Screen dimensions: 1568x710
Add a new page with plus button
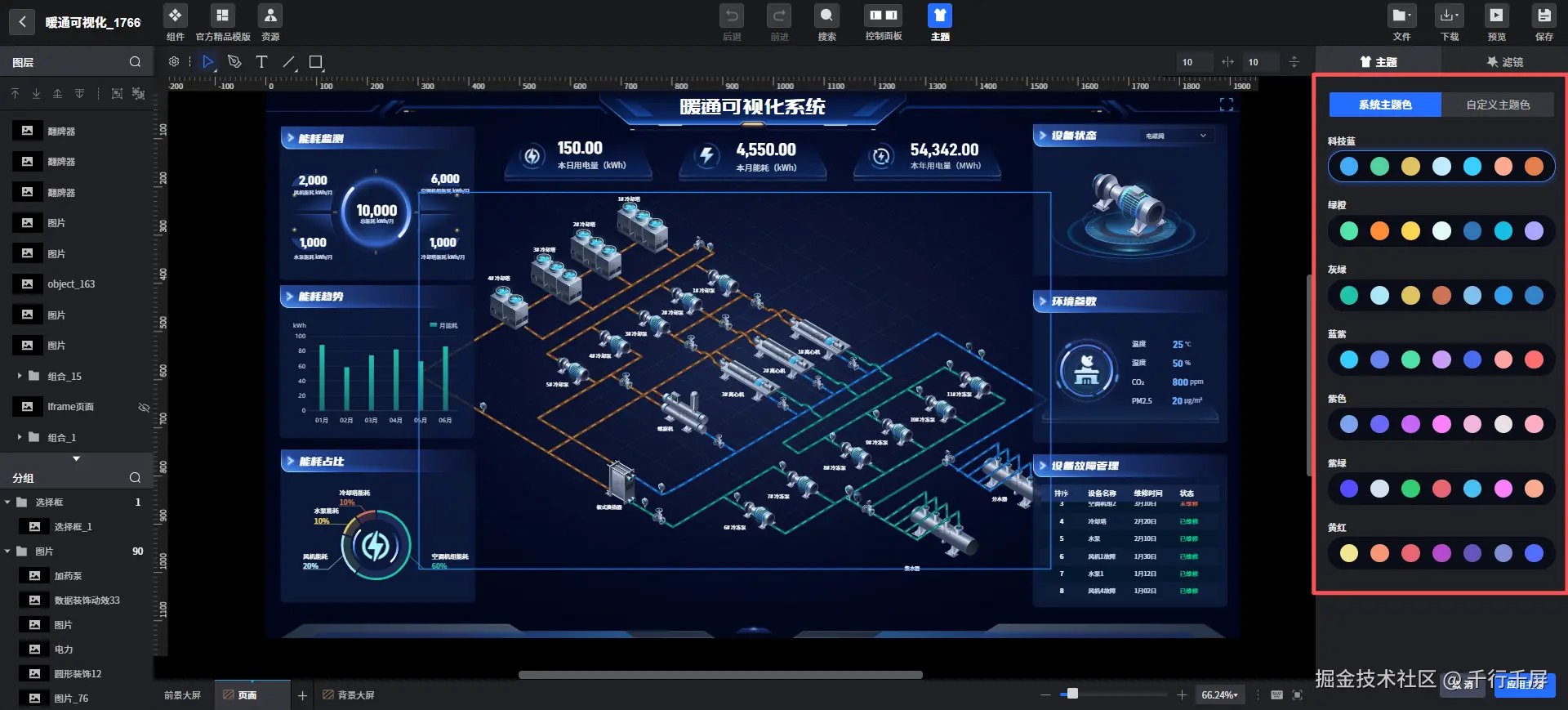point(302,695)
